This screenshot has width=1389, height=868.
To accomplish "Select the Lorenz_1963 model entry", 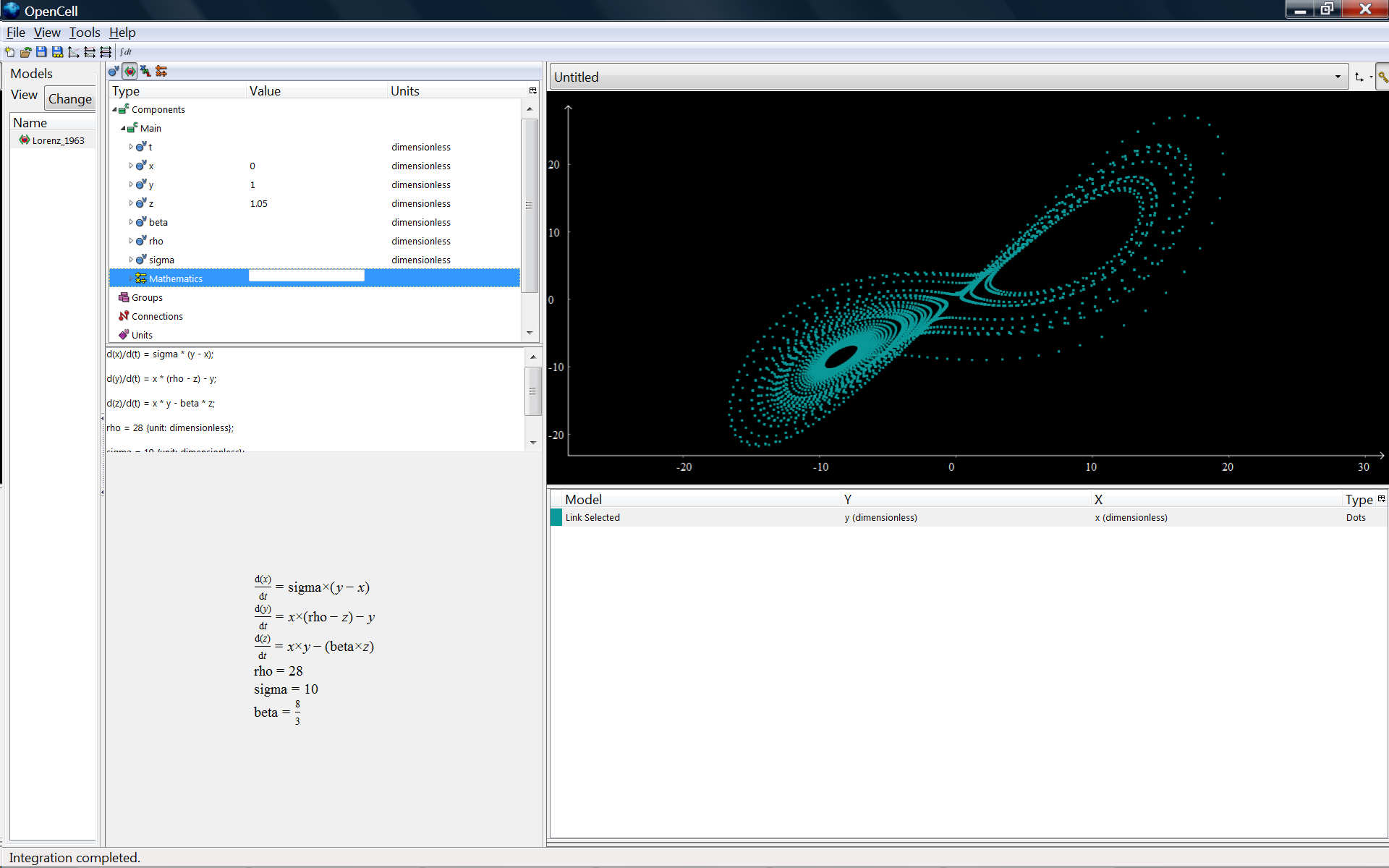I will [58, 140].
